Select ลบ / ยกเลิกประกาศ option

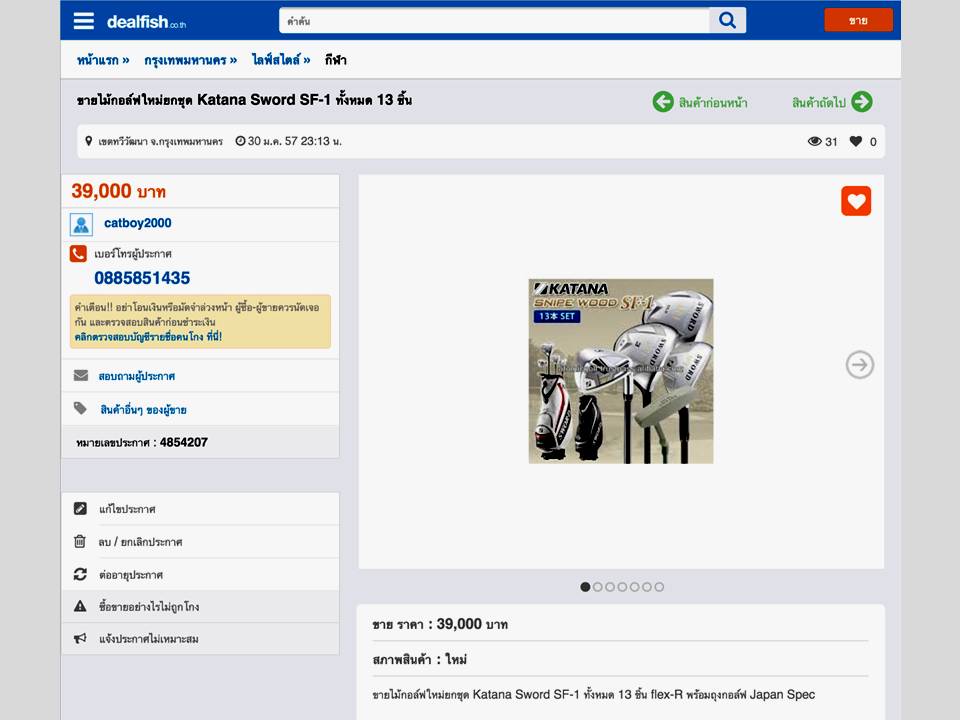point(140,542)
